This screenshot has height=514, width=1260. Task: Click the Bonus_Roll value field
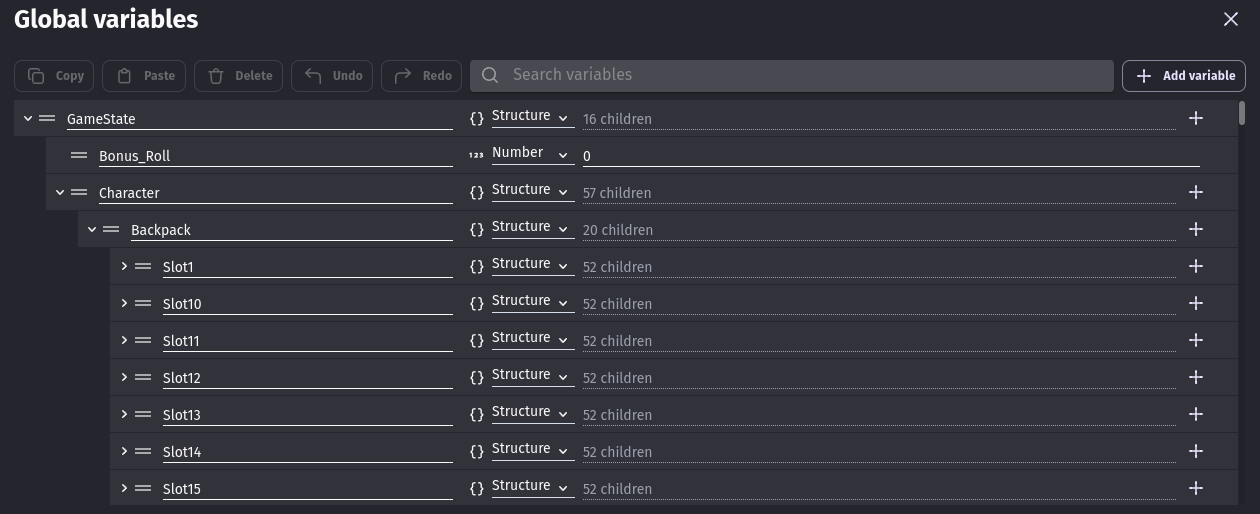pyautogui.click(x=890, y=156)
